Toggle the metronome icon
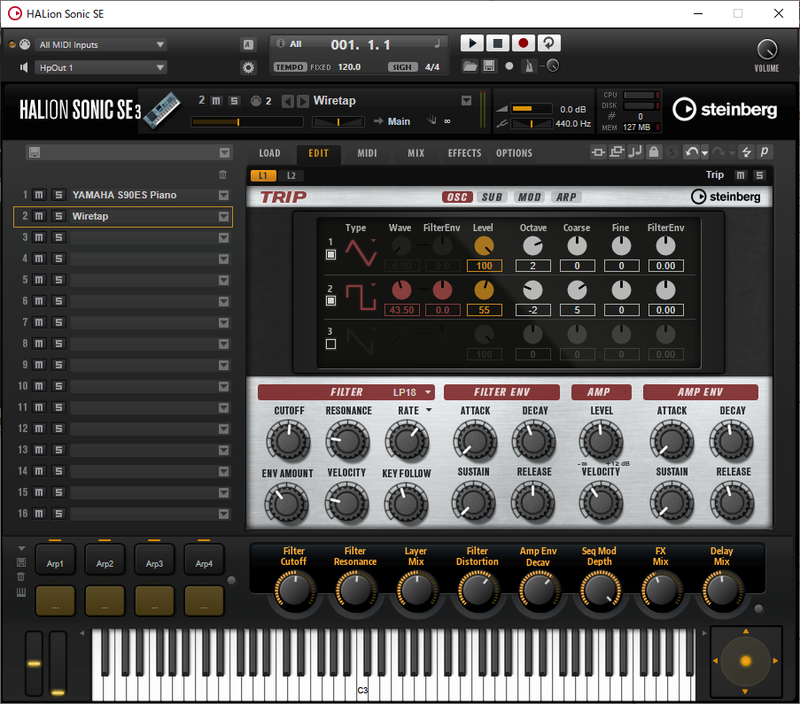This screenshot has width=800, height=704. coord(529,66)
